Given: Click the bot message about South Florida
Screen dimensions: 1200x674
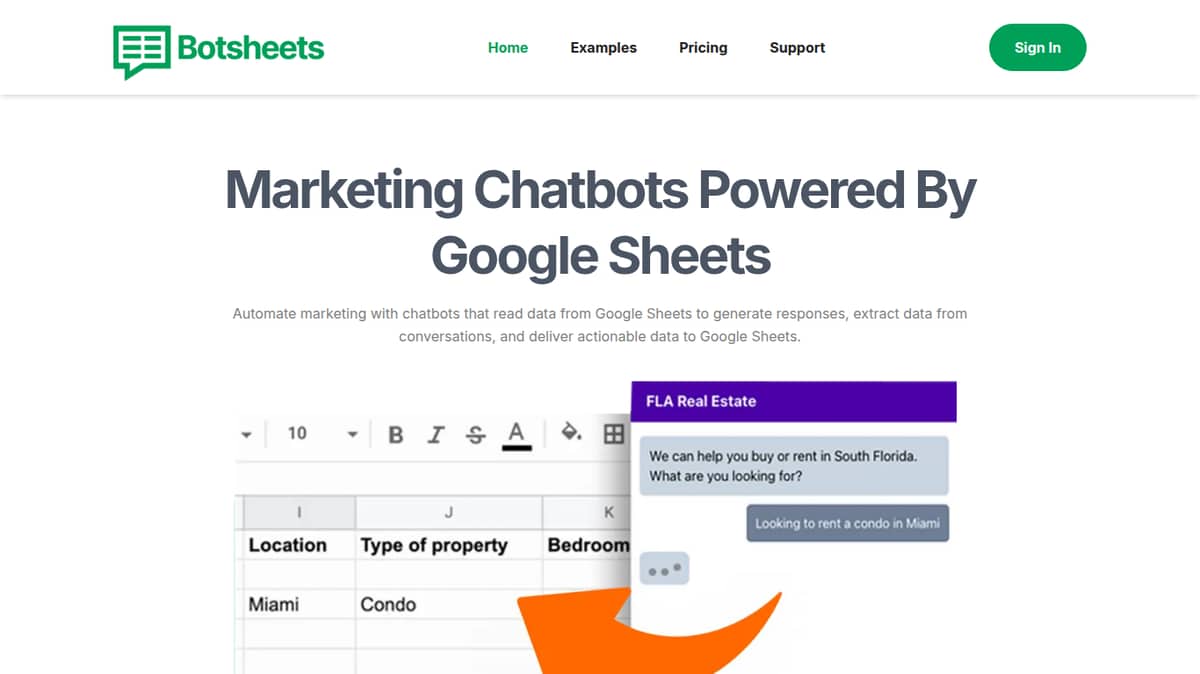Looking at the screenshot, I should tap(794, 466).
